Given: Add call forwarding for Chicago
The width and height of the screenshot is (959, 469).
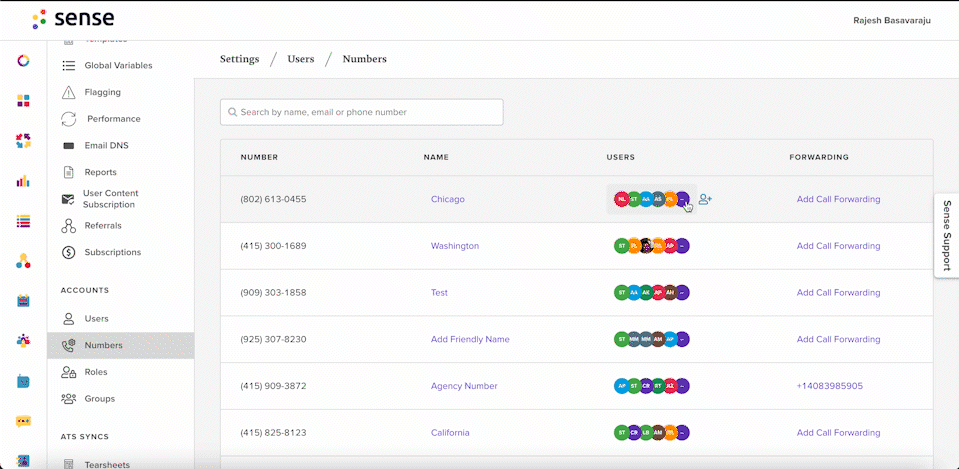Looking at the screenshot, I should click(839, 199).
